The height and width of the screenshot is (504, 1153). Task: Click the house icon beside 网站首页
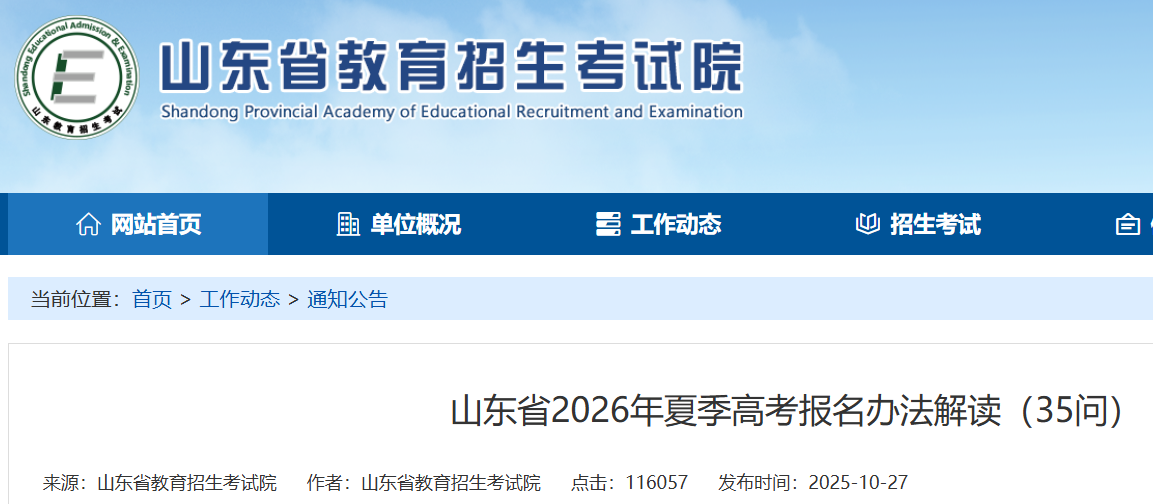(88, 224)
